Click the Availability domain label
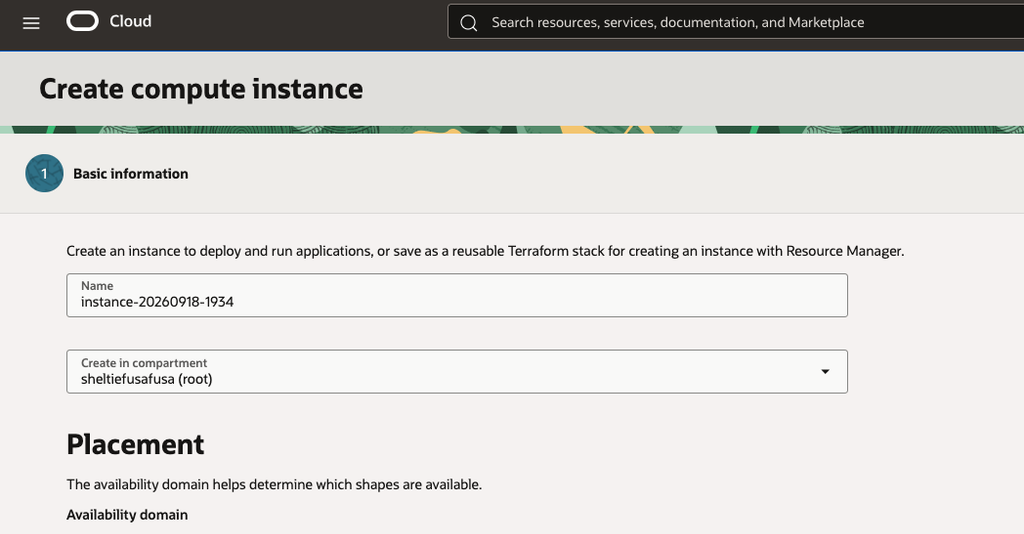 (127, 515)
